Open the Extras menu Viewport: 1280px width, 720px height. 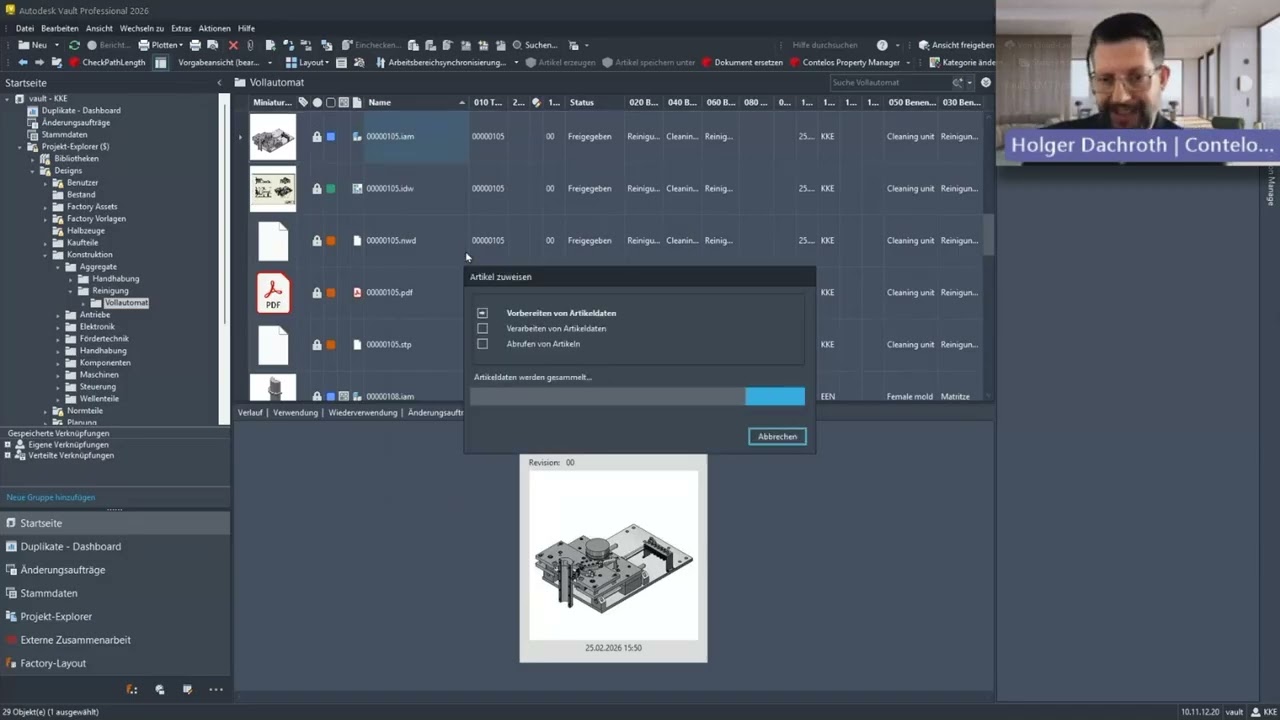point(181,28)
